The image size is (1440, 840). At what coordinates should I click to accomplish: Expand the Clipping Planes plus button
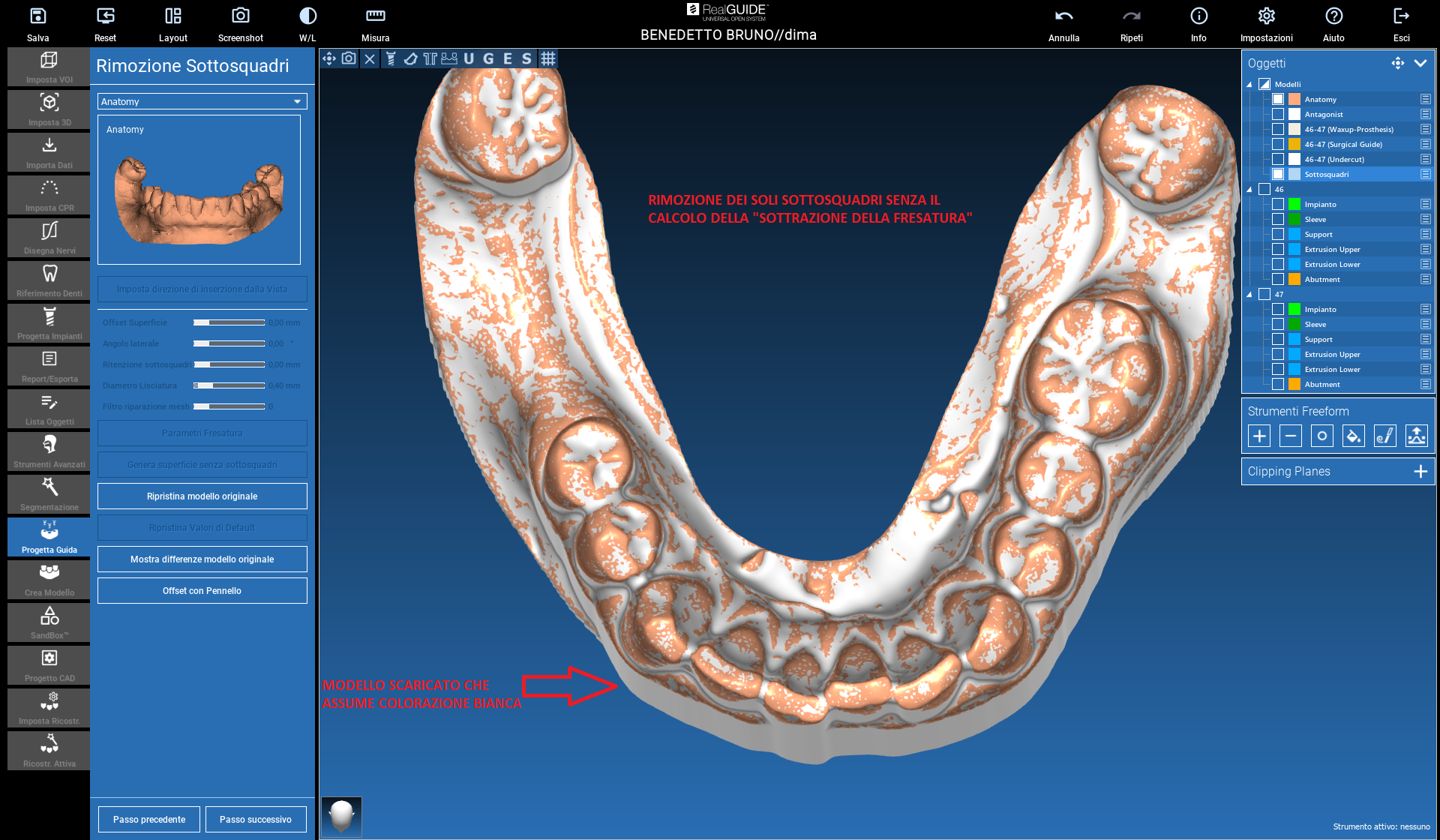1420,471
